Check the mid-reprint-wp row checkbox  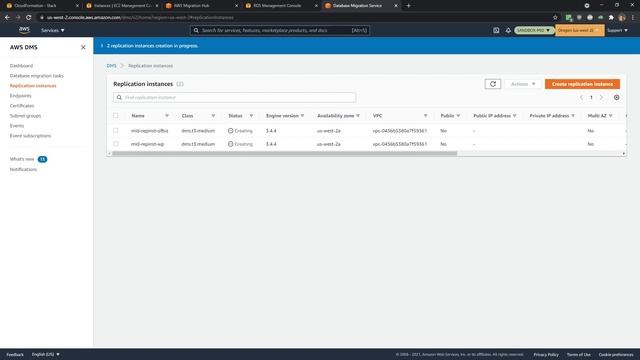tap(116, 144)
